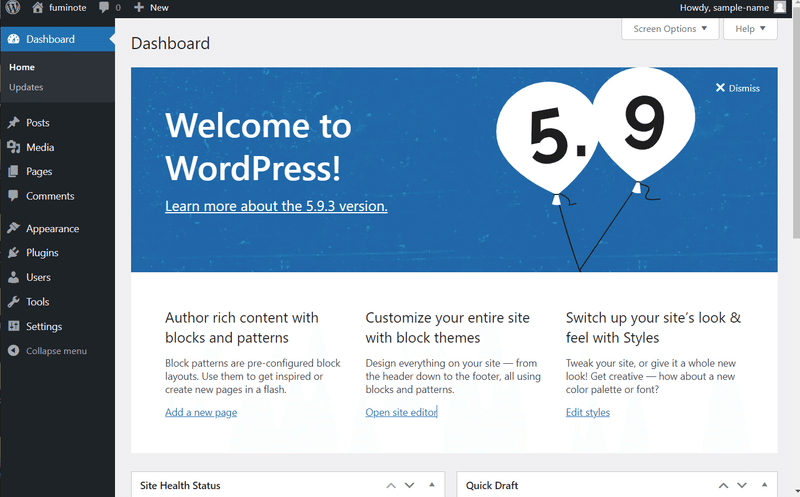This screenshot has height=497, width=800.
Task: Click the 5.9 balloons graphic
Action: [596, 168]
